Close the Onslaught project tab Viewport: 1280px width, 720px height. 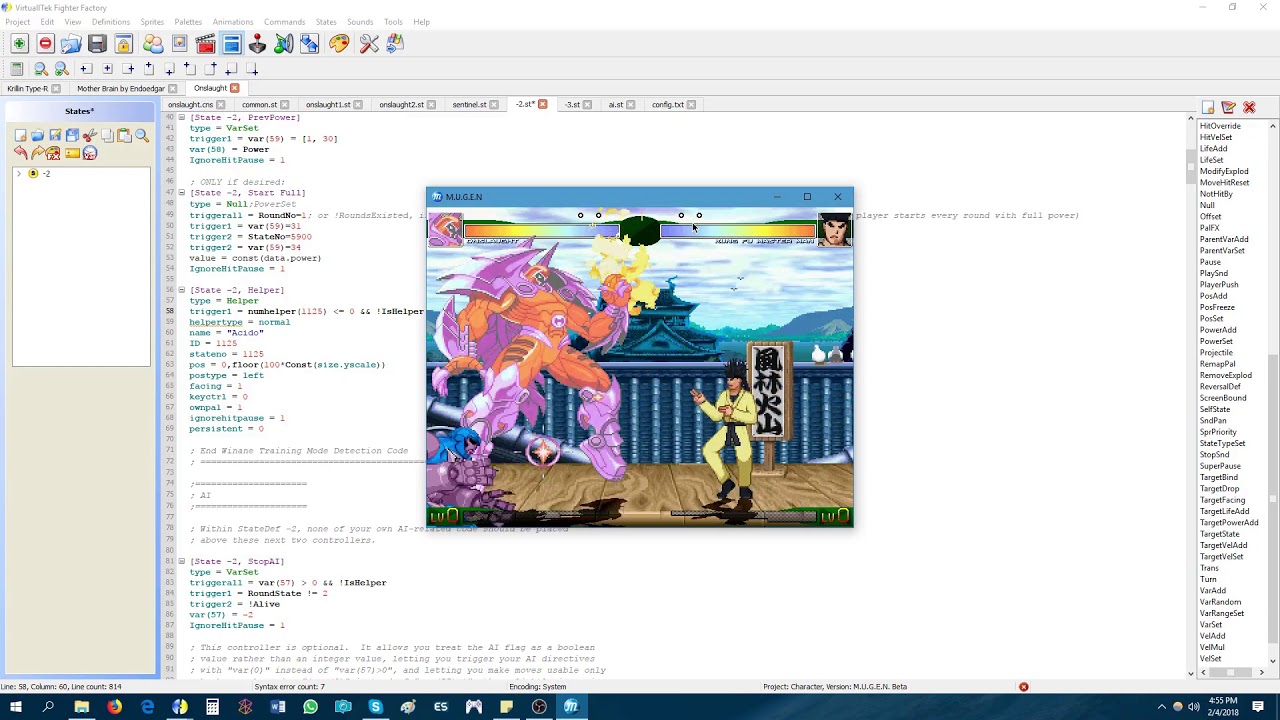coord(235,88)
